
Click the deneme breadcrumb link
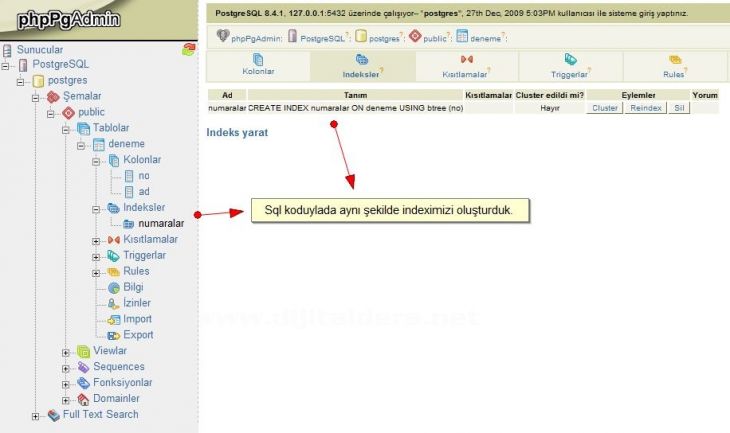[485, 39]
